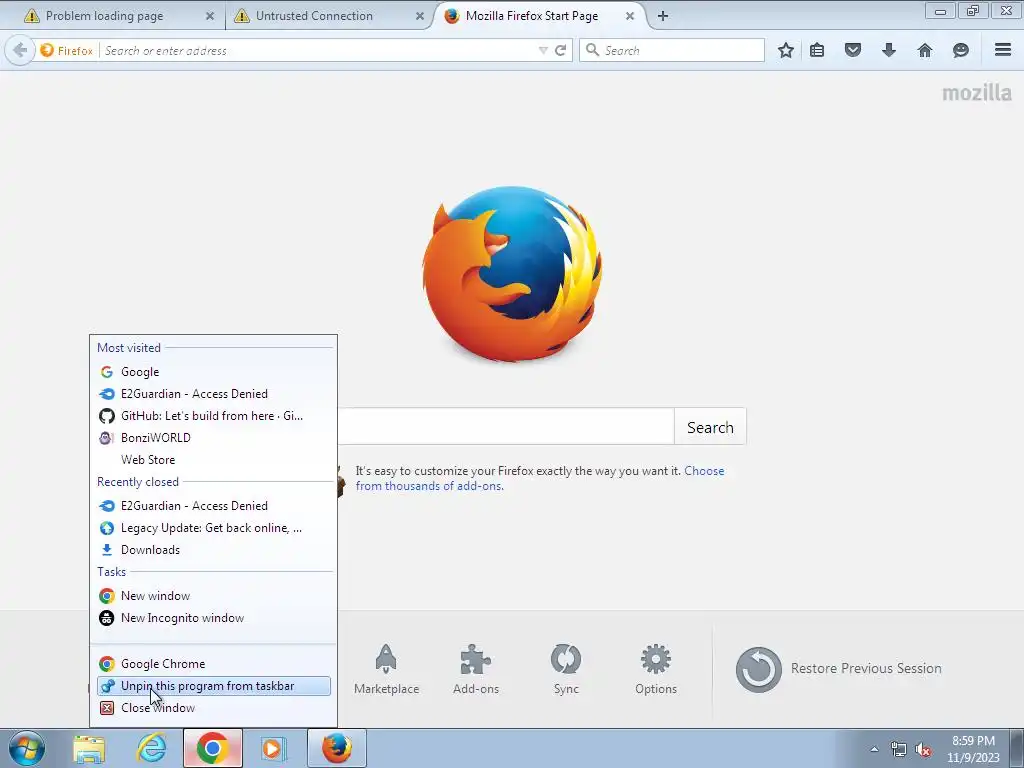Open Downloads in the jump list
The height and width of the screenshot is (768, 1024).
[214, 550]
